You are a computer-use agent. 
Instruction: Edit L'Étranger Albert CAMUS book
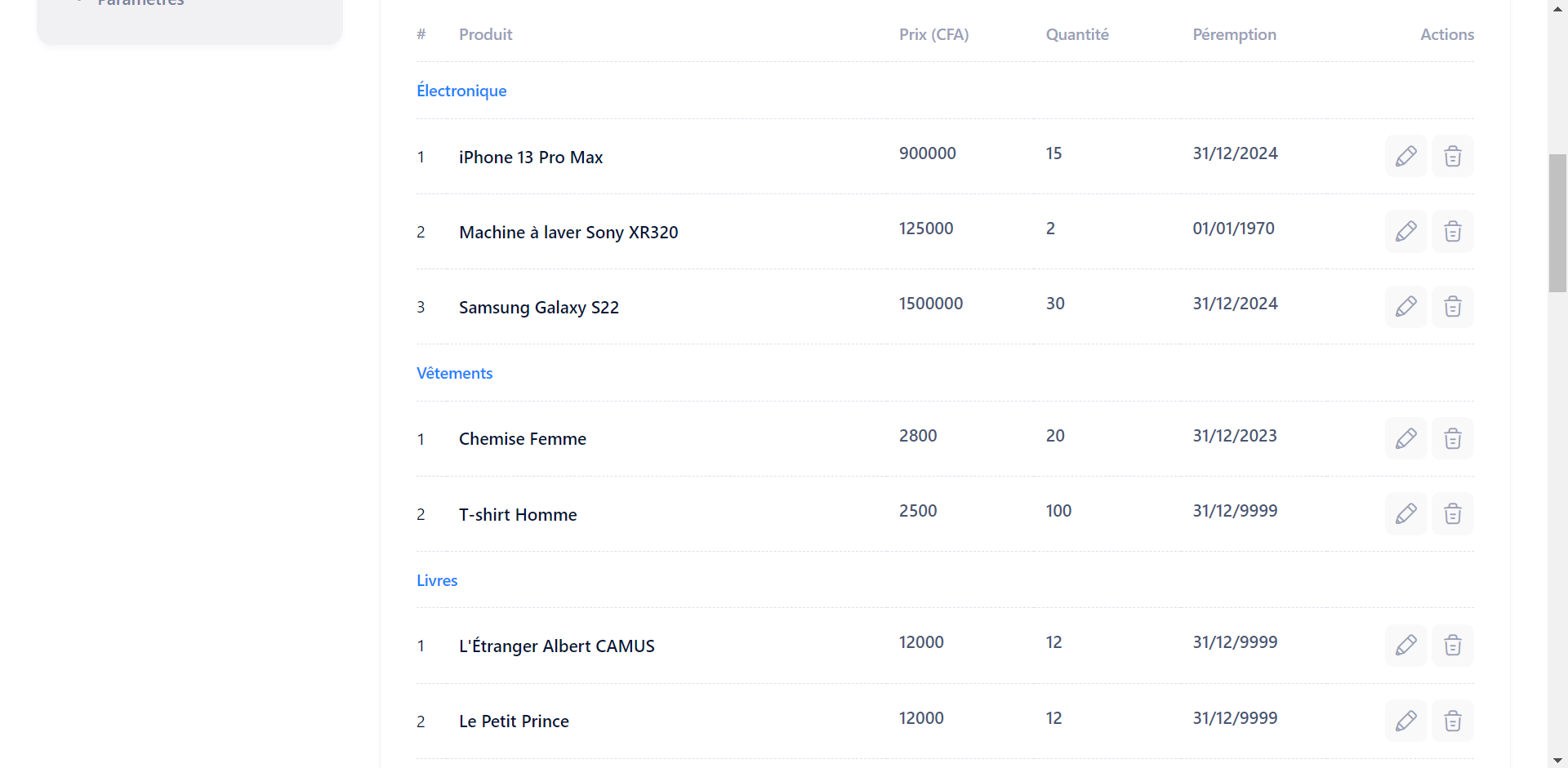pyautogui.click(x=1405, y=646)
